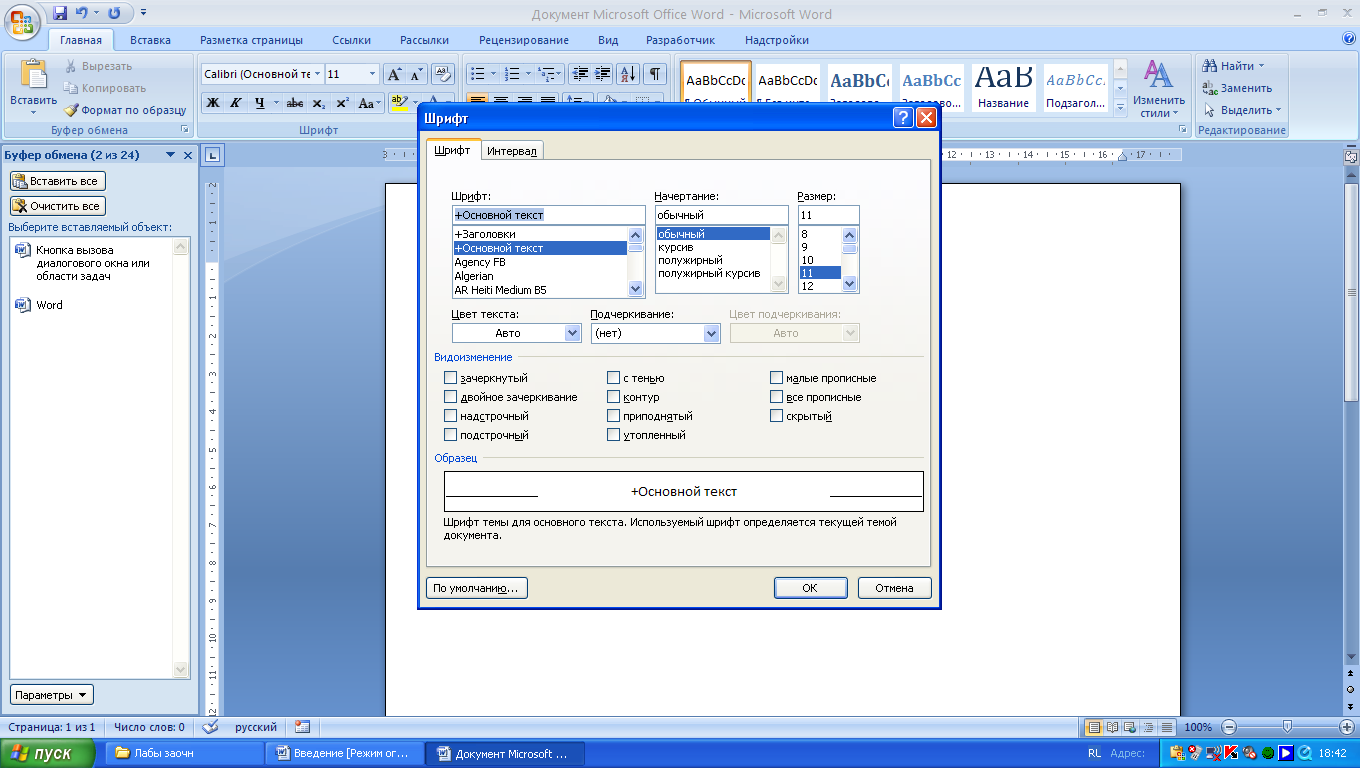This screenshot has height=768, width=1360.
Task: Apply subscript x₂ formatting
Action: click(318, 103)
